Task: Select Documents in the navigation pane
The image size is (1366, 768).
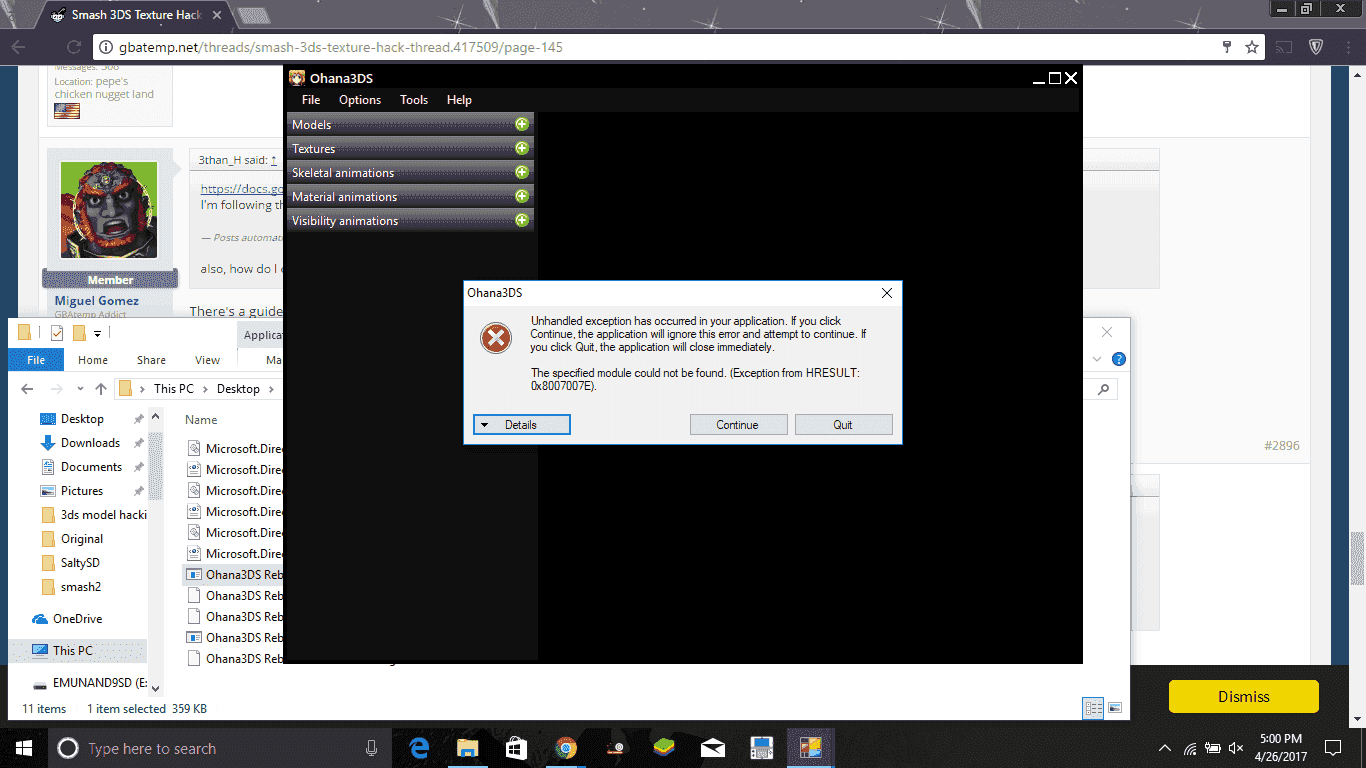Action: (x=91, y=467)
